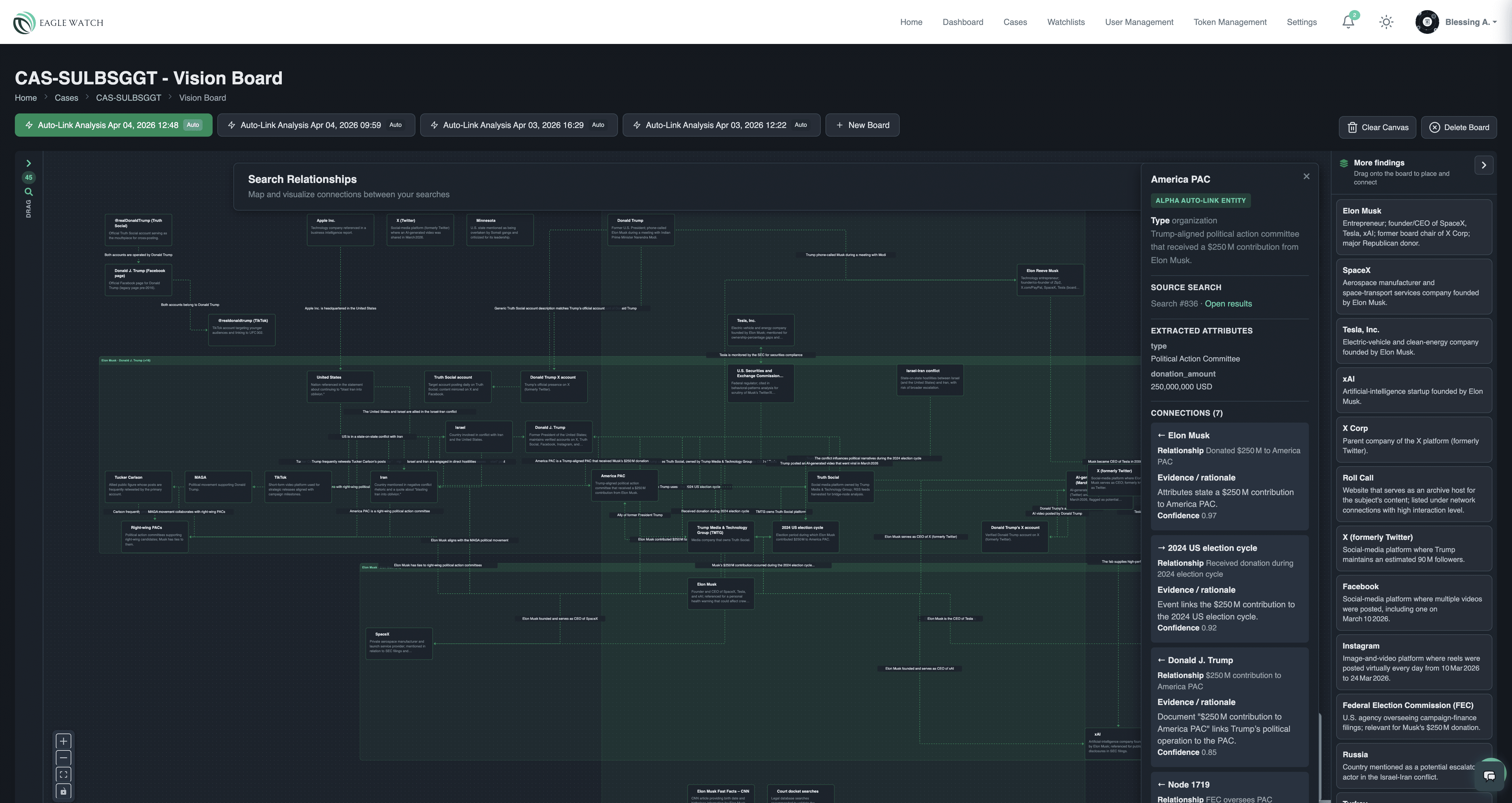Screen dimensions: 1512x803
Task: Expand the left drag sidebar chevron
Action: coord(29,163)
